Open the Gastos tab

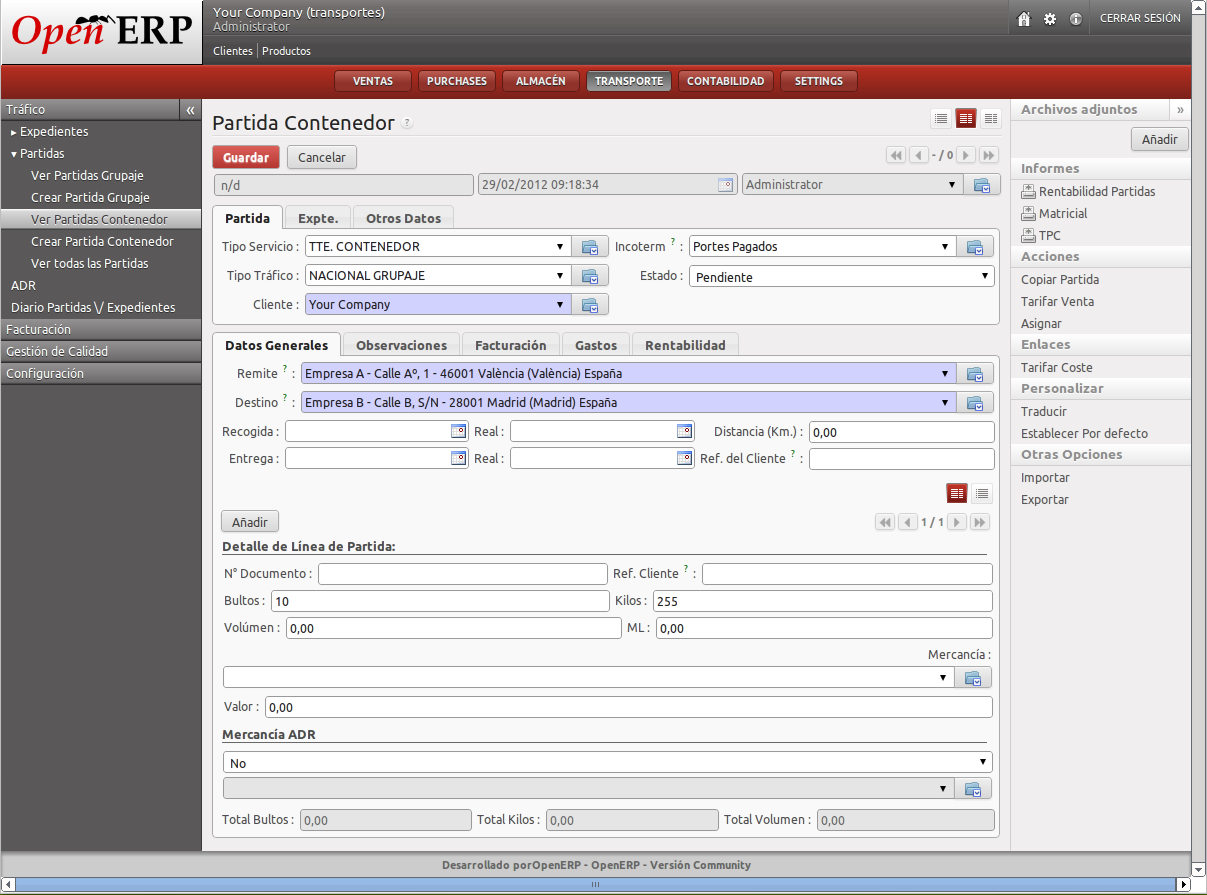pyautogui.click(x=596, y=345)
